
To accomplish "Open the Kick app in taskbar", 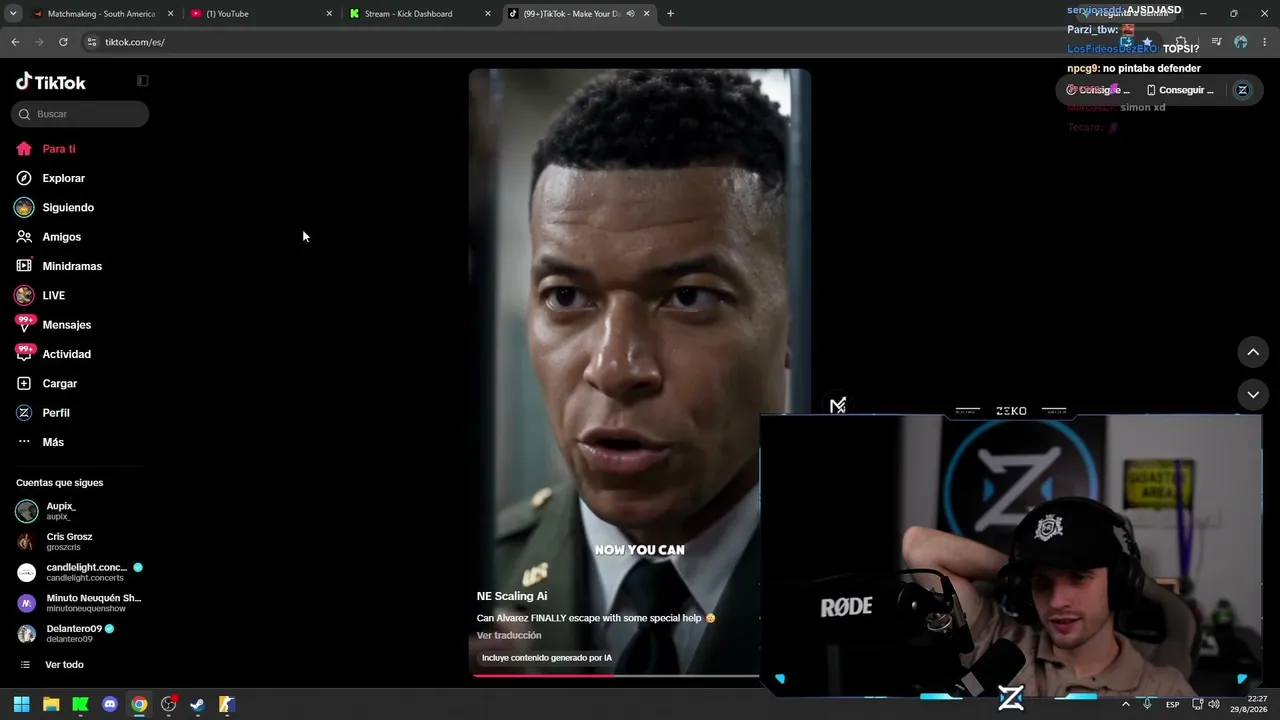I will click(x=80, y=704).
